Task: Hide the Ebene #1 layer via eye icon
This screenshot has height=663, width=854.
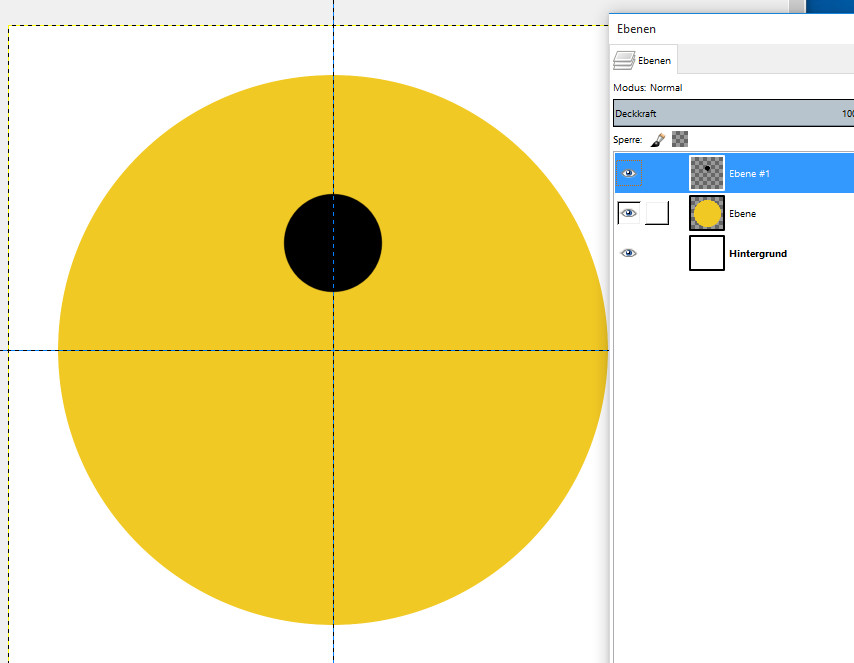Action: click(x=629, y=173)
